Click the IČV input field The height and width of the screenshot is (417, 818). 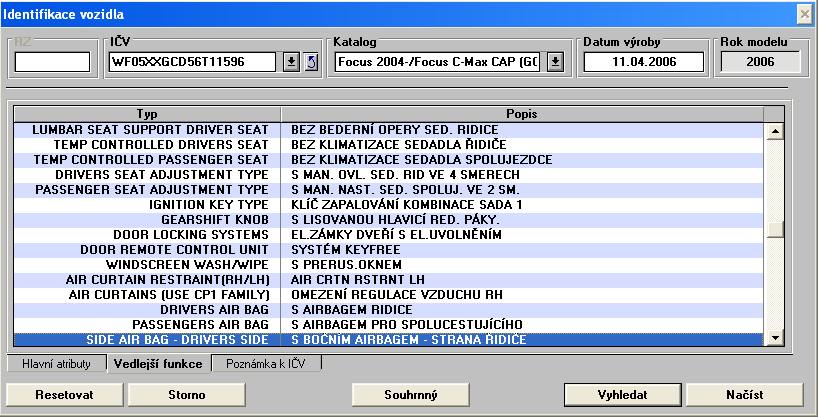point(190,62)
